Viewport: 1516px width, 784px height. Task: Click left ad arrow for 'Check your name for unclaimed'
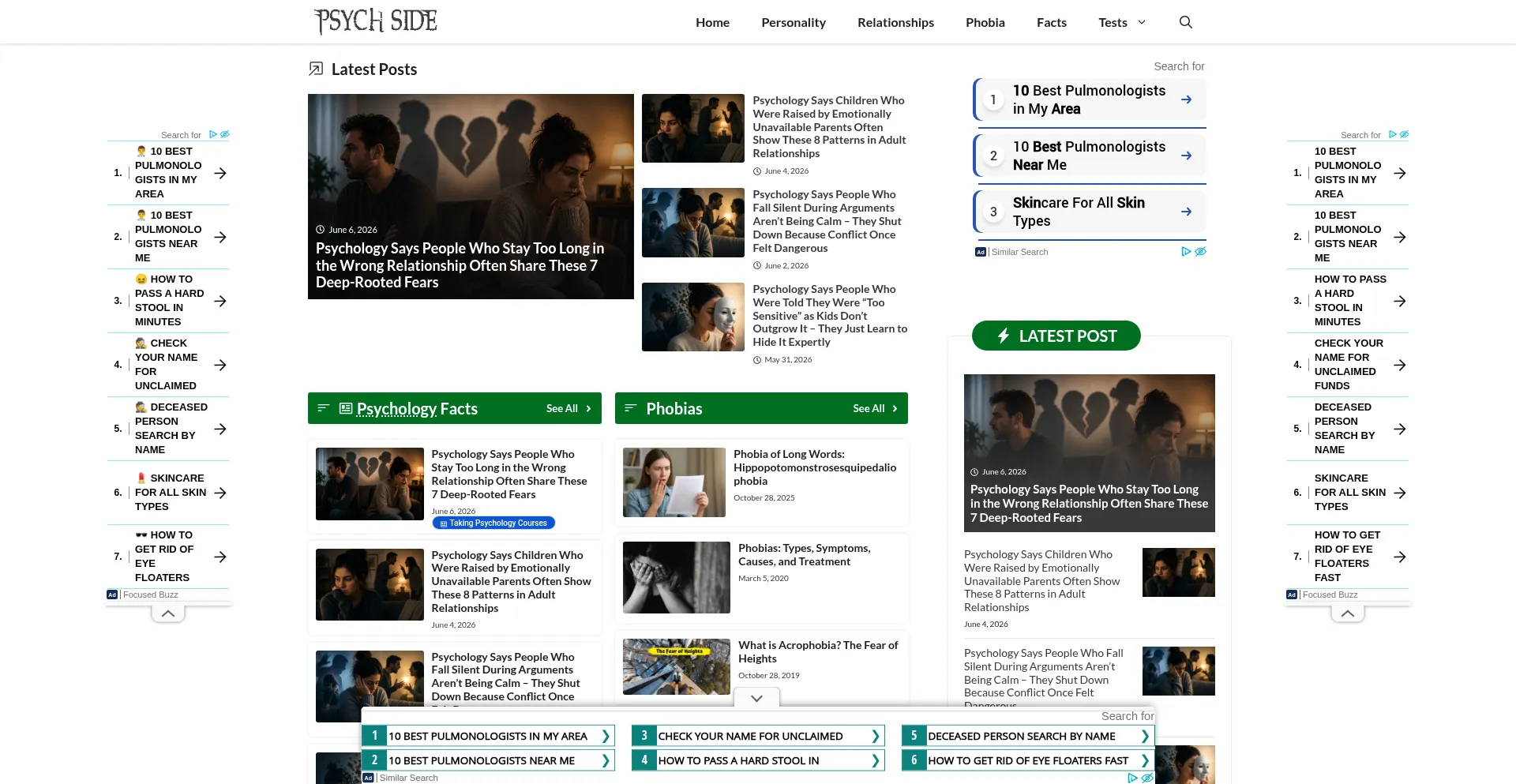pyautogui.click(x=220, y=365)
